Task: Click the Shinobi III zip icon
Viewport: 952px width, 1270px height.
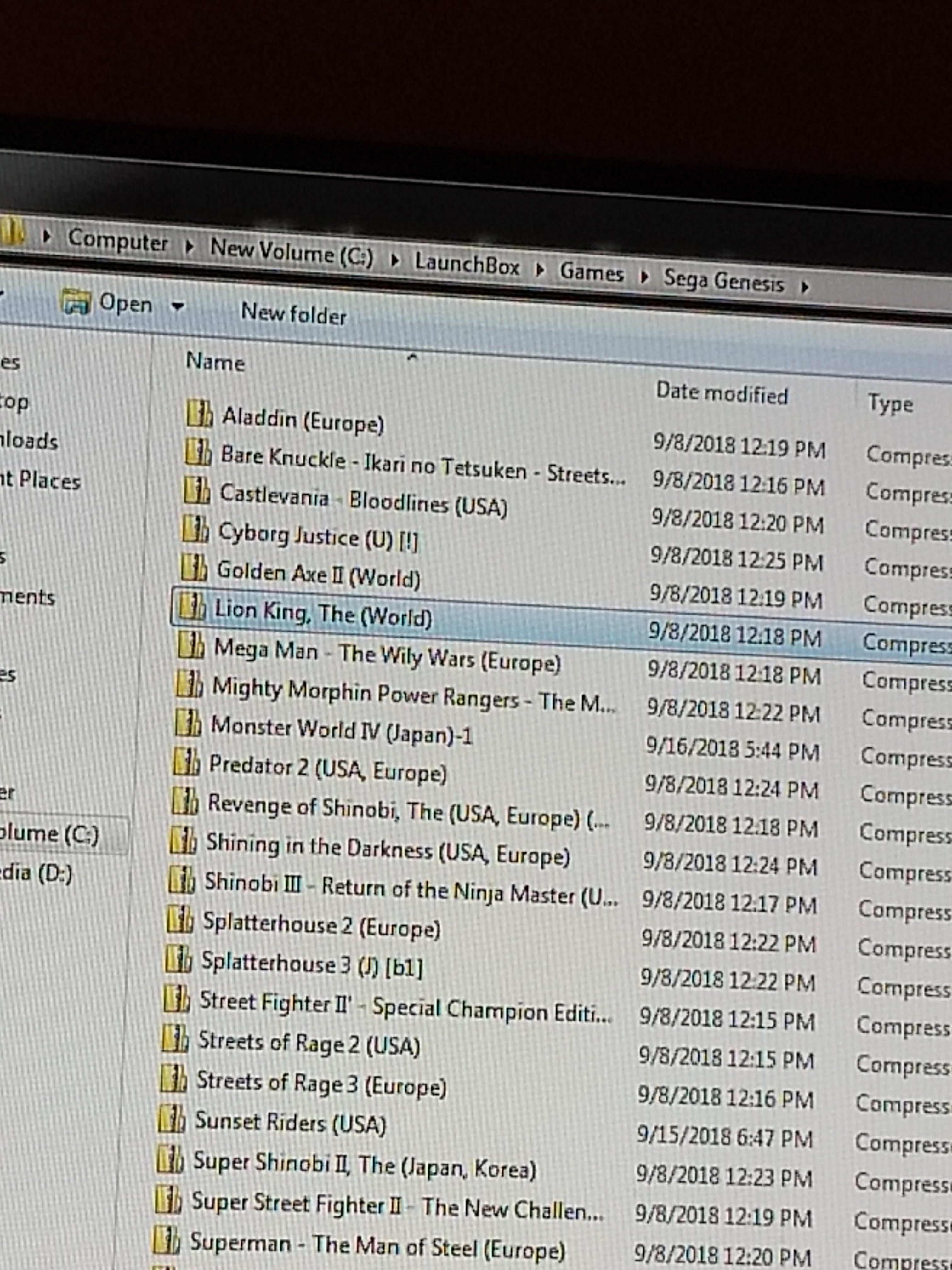Action: click(182, 880)
